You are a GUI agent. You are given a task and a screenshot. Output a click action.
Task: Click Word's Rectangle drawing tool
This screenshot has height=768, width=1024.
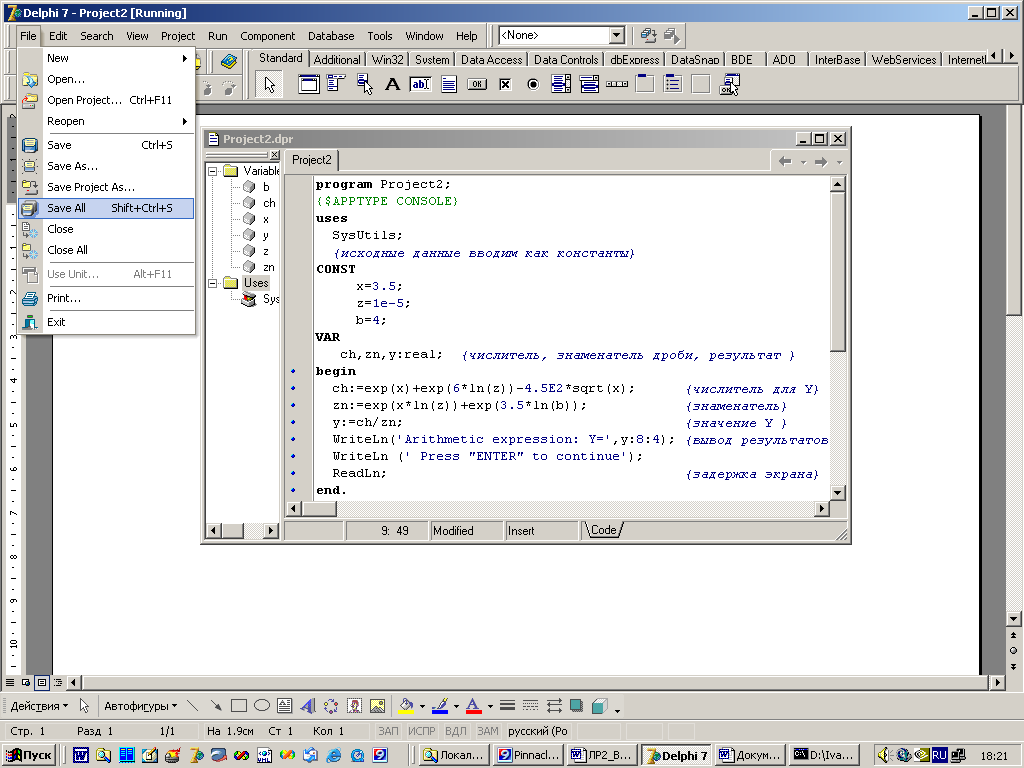239,706
